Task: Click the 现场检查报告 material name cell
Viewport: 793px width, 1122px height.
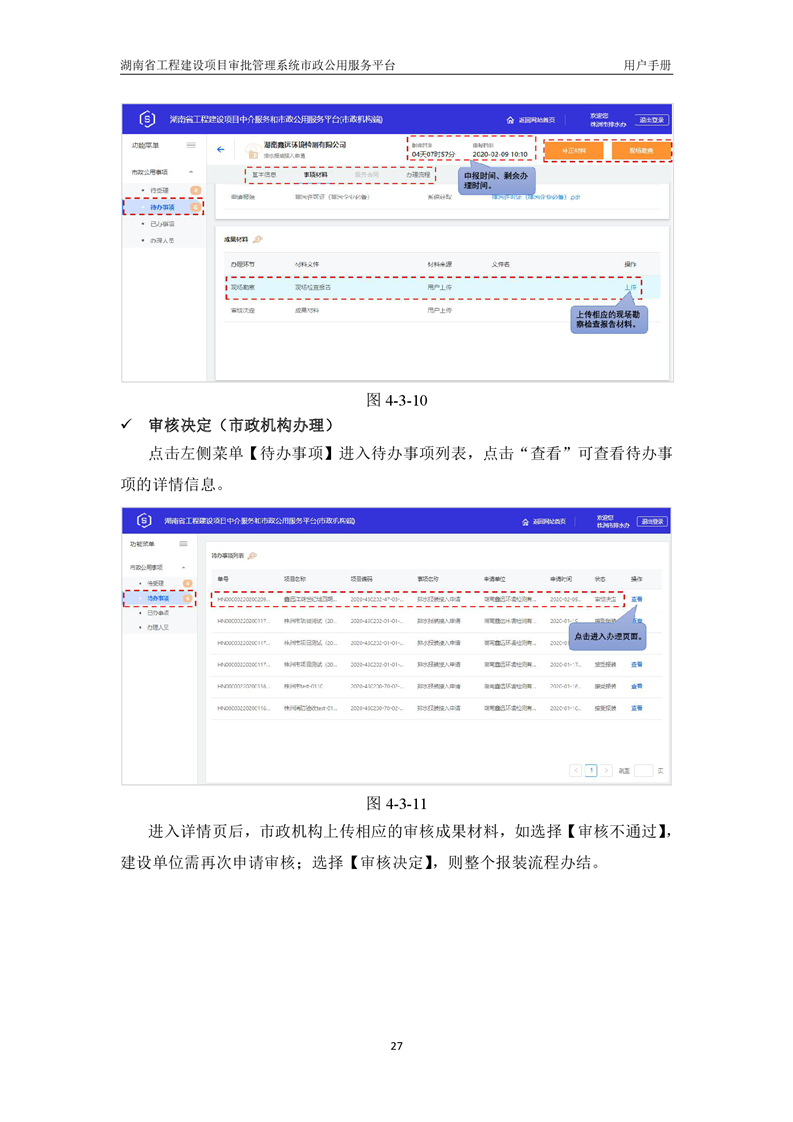Action: (x=313, y=288)
